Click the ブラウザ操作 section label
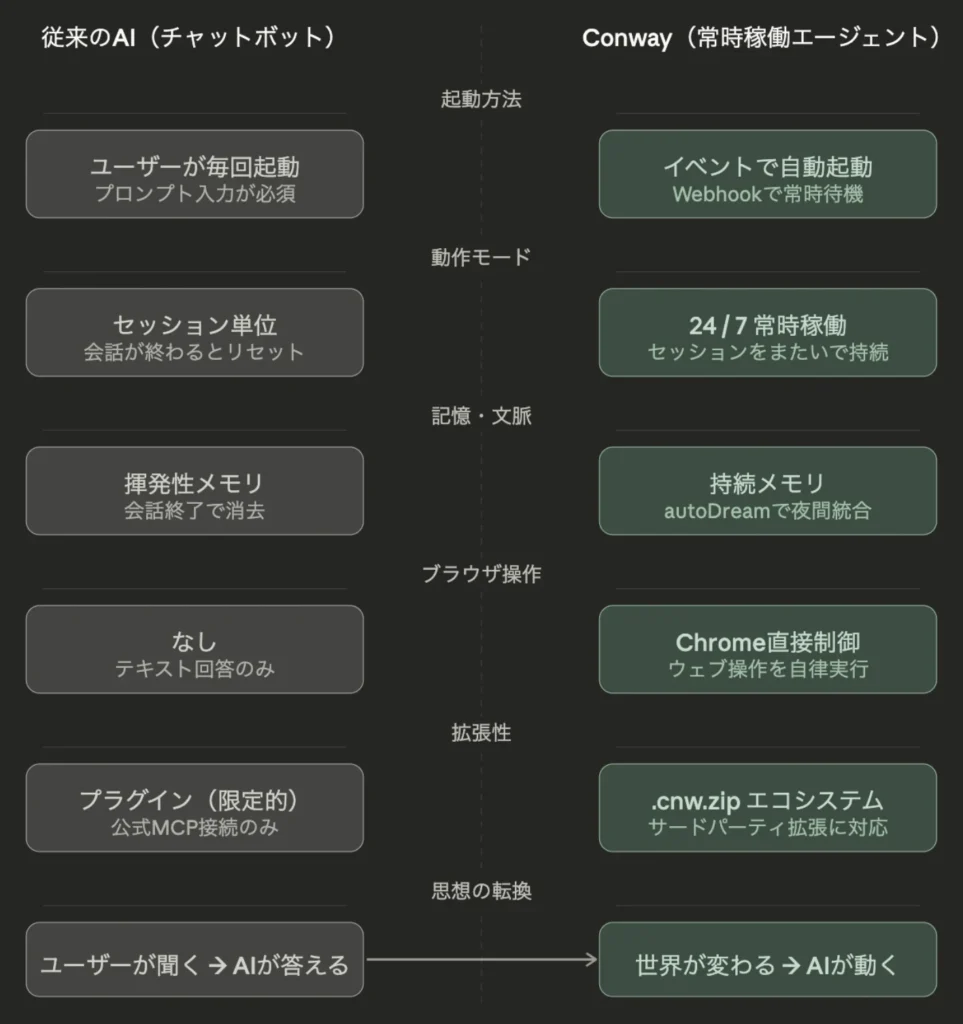The width and height of the screenshot is (963, 1024). [481, 574]
